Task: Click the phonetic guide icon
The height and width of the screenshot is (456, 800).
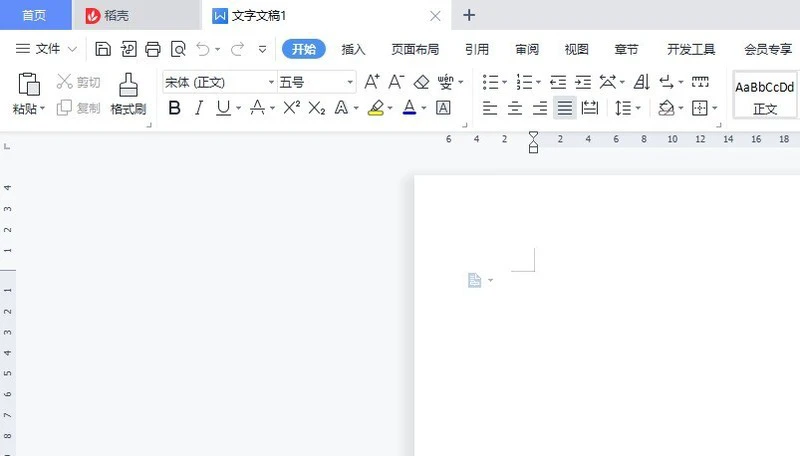Action: pos(445,82)
